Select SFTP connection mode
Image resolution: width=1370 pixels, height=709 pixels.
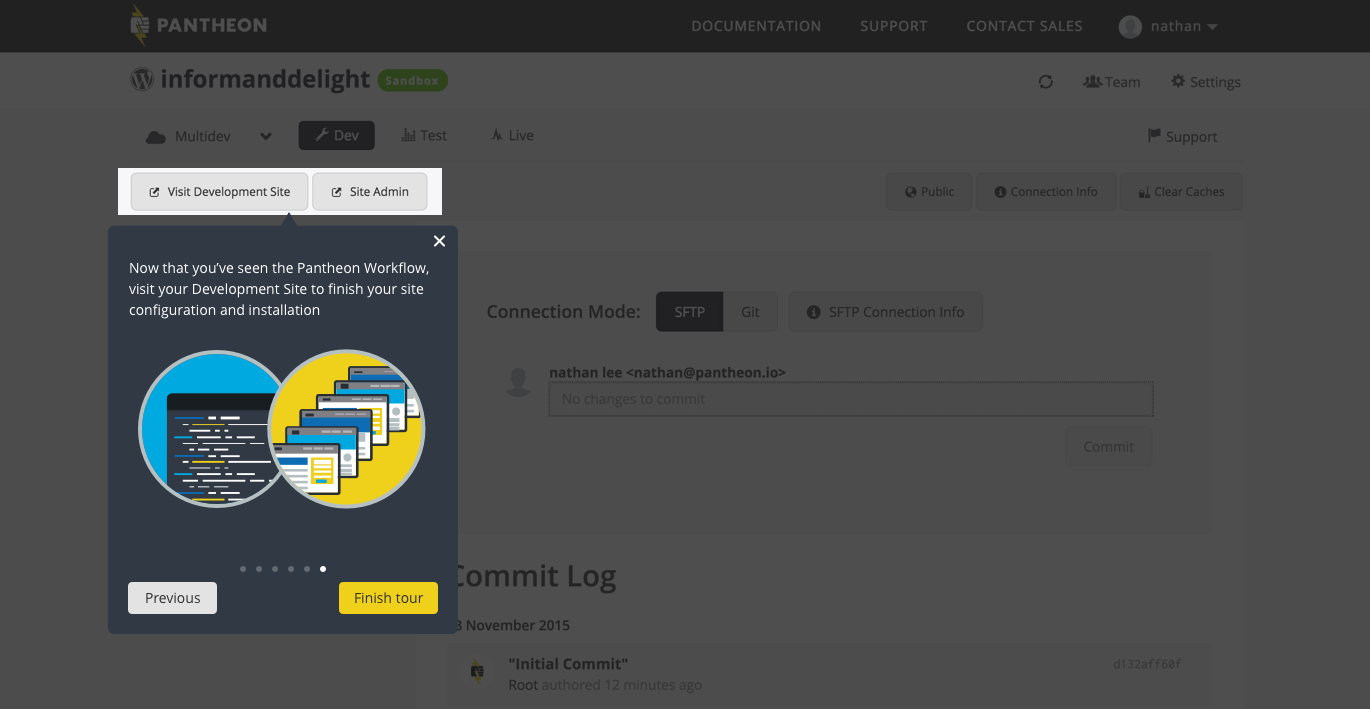[690, 312]
